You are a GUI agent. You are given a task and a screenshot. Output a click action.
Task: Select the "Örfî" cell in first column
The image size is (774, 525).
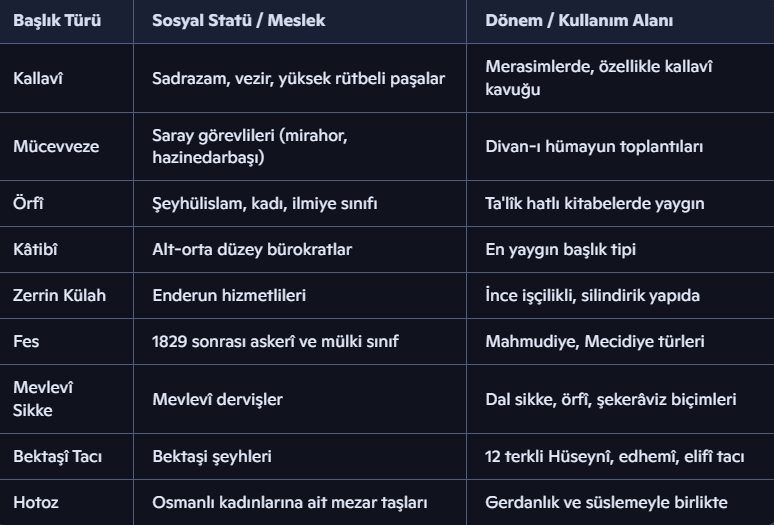pos(28,203)
